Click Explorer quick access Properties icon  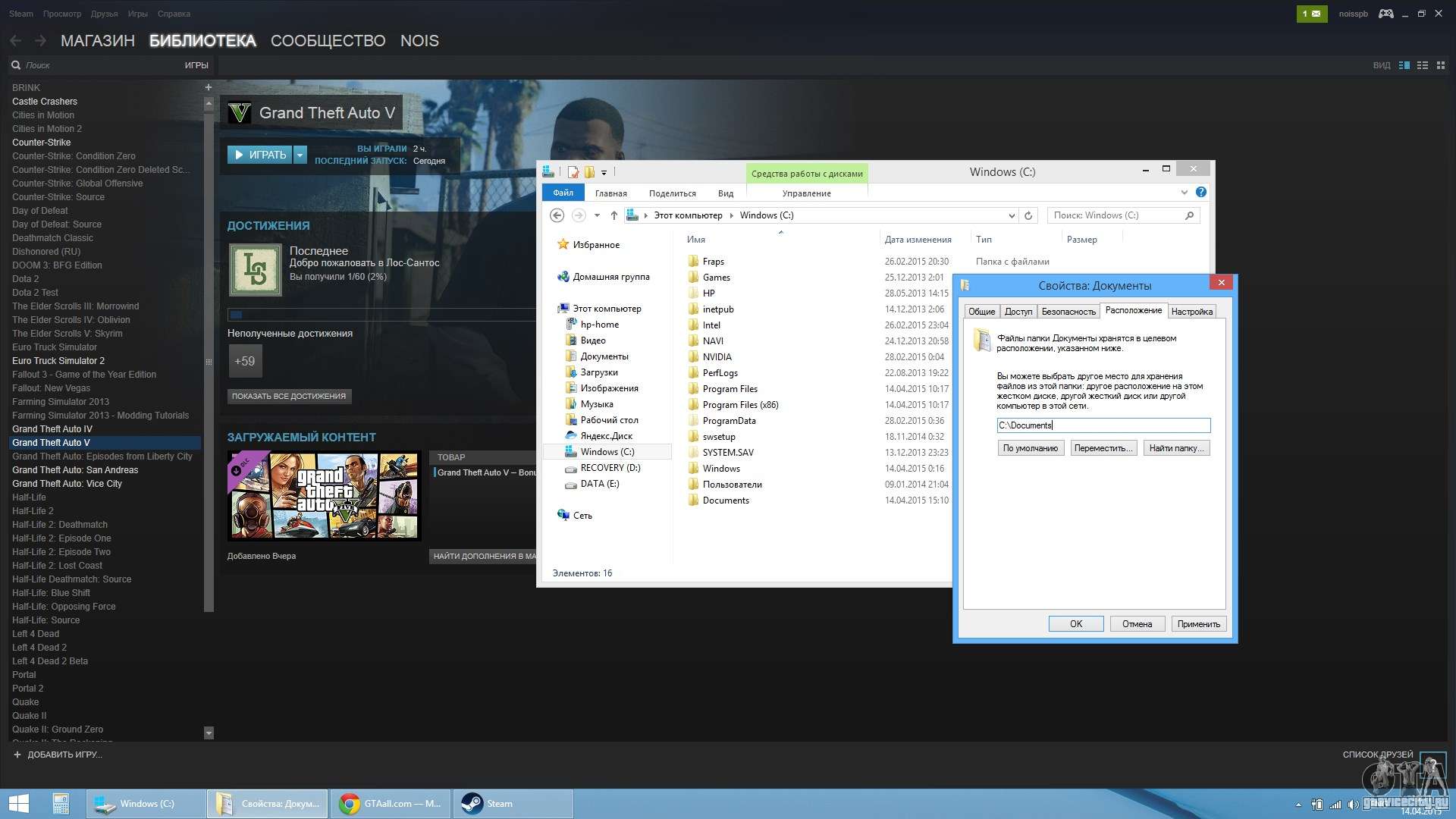(573, 172)
